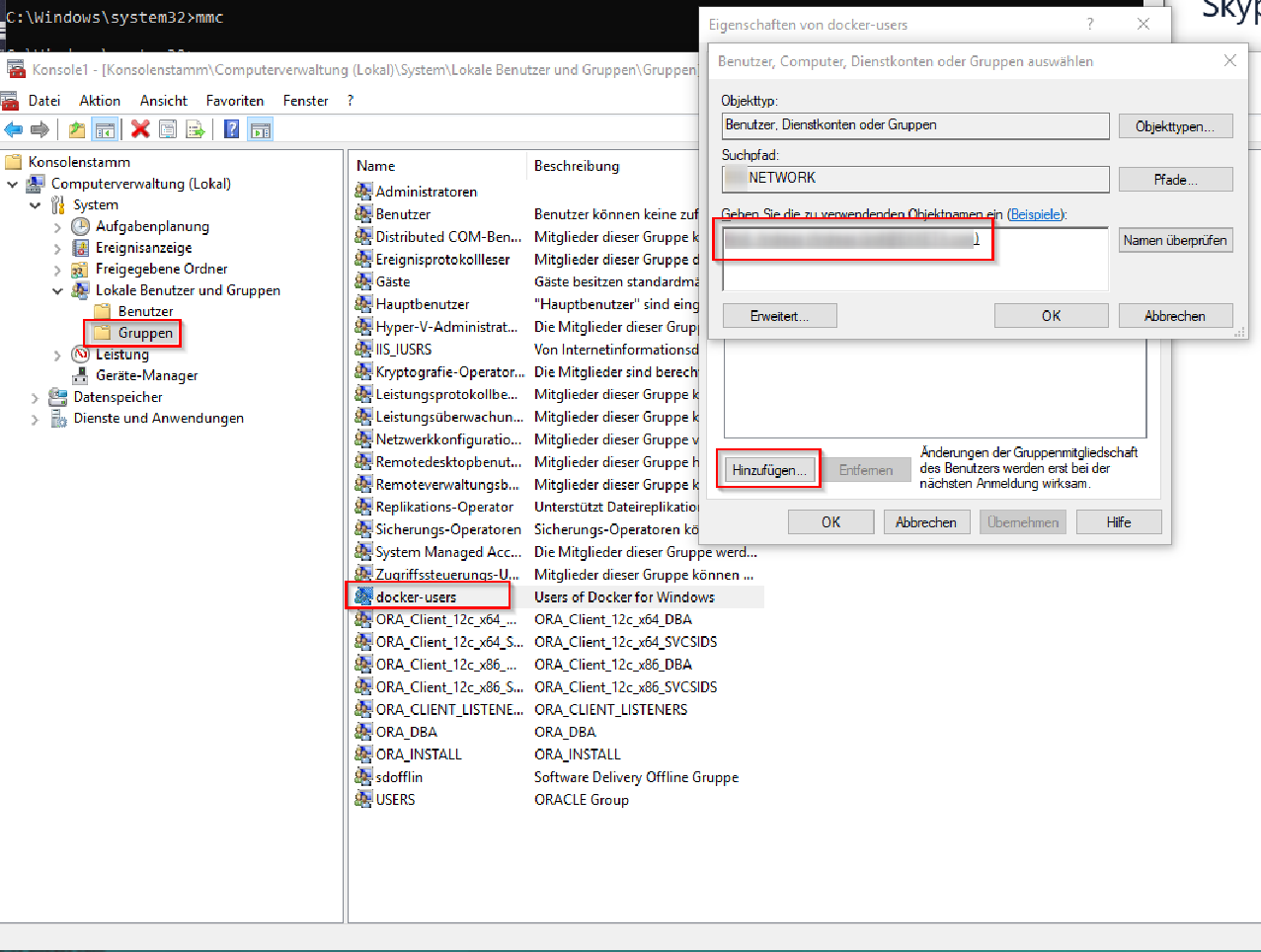The image size is (1261, 952).
Task: Collapse the Lokale Benutzer und Gruppen node
Action: (57, 291)
